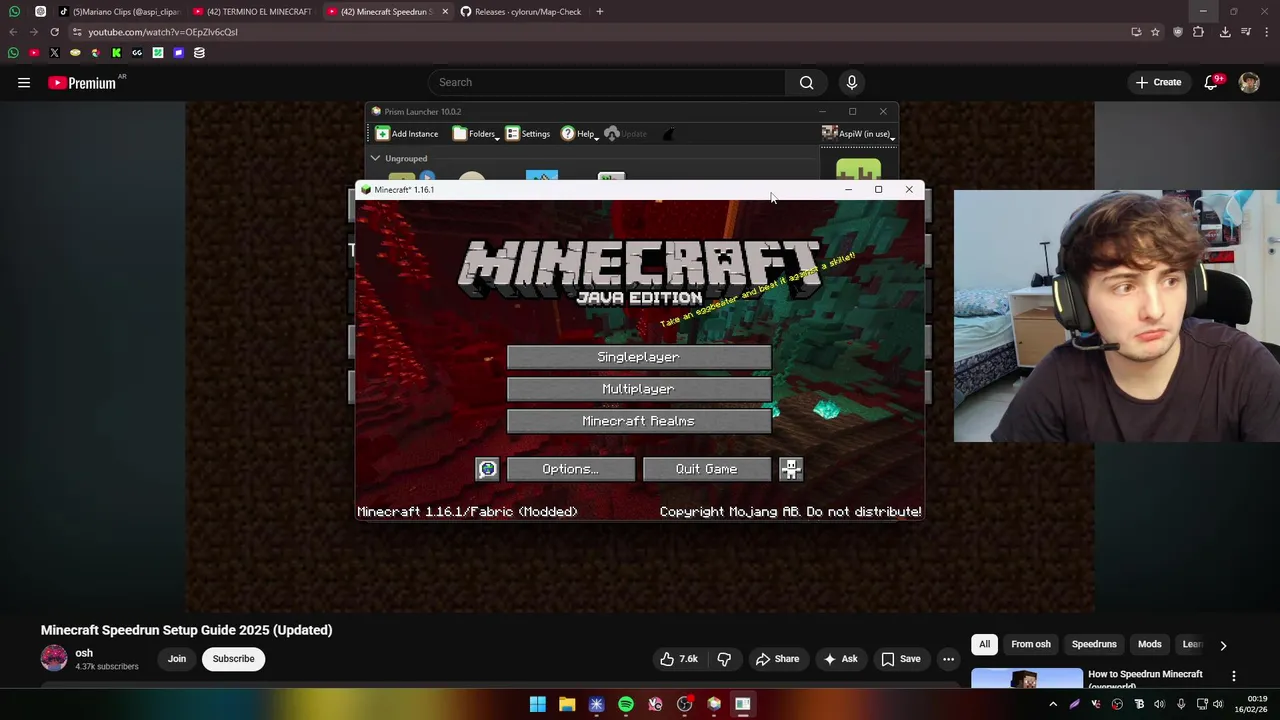The image size is (1280, 720).
Task: Open AspiW account dropdown in Prism Launcher
Action: coord(858,134)
